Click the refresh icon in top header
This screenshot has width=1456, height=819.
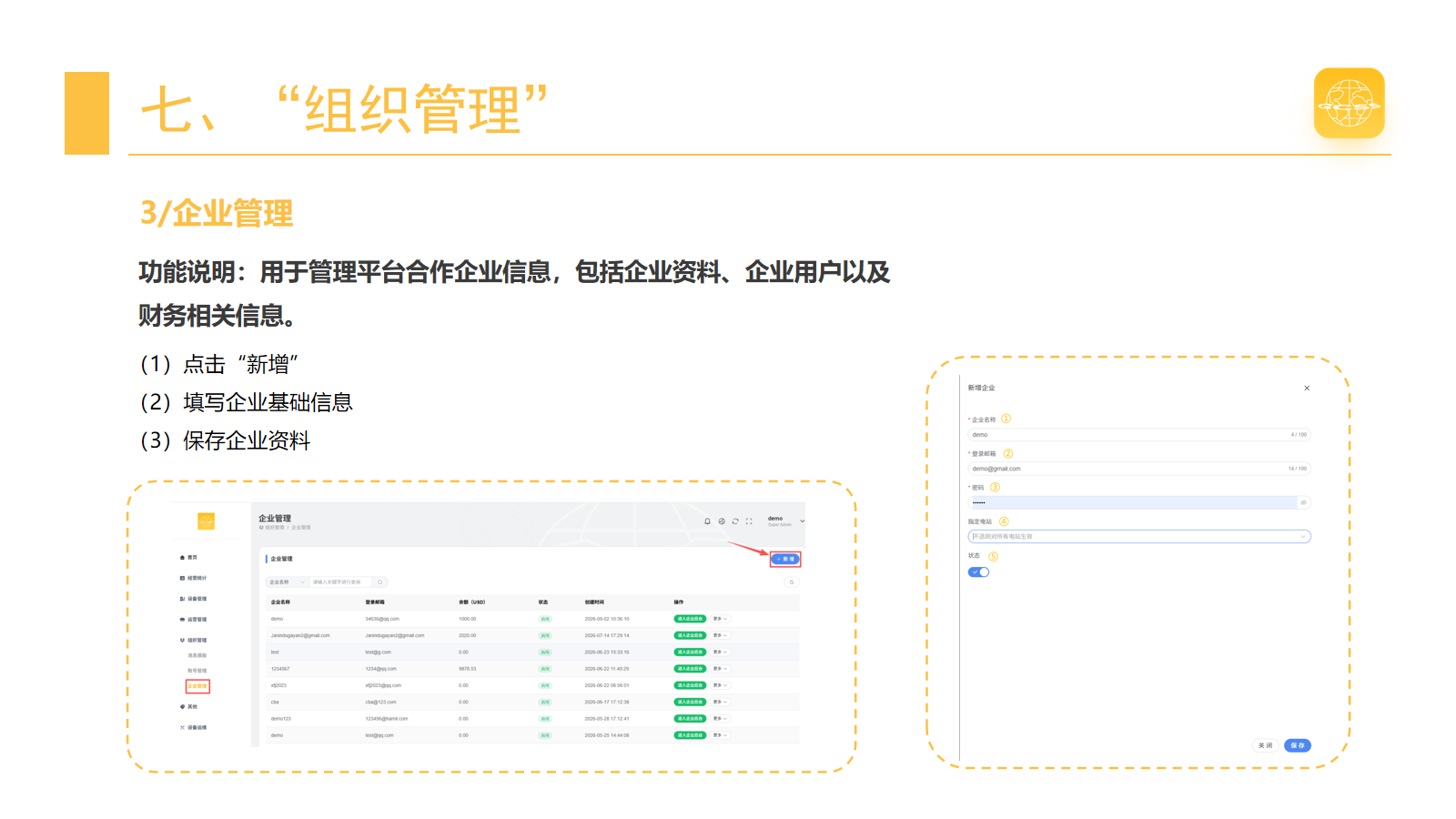[735, 521]
